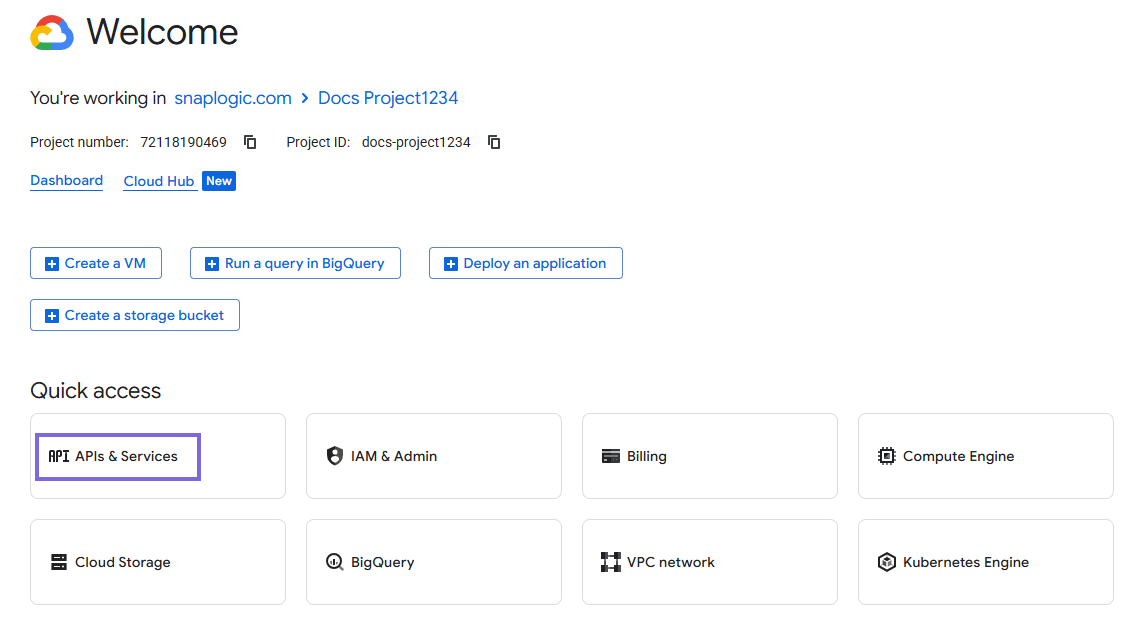Click the Deploy an application button
This screenshot has width=1137, height=623.
tap(525, 263)
